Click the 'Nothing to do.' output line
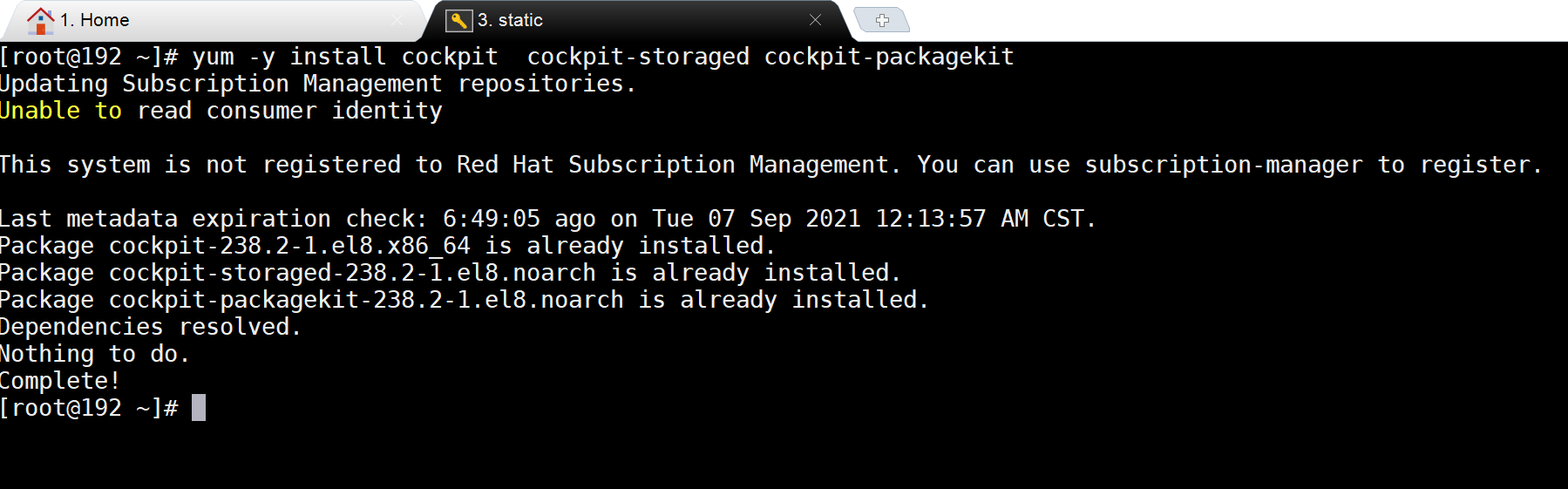Image resolution: width=1568 pixels, height=489 pixels. click(x=95, y=354)
